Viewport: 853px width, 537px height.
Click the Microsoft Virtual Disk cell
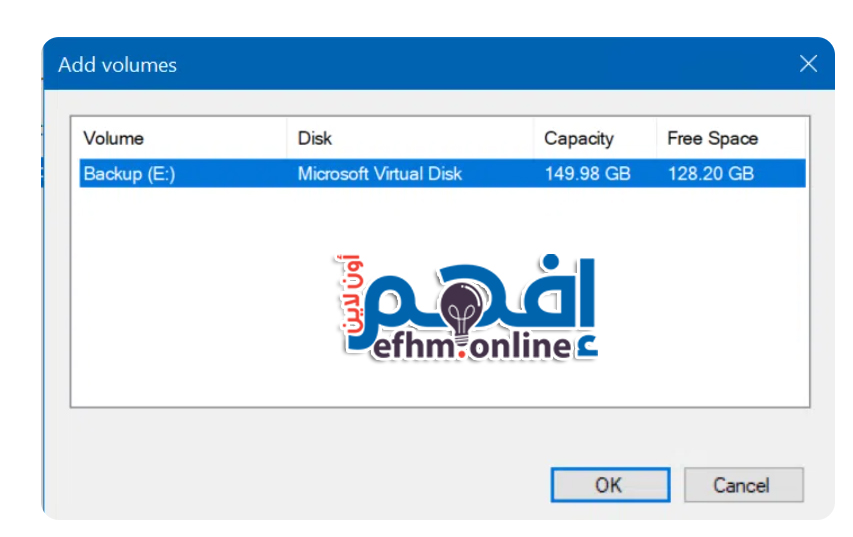380,174
